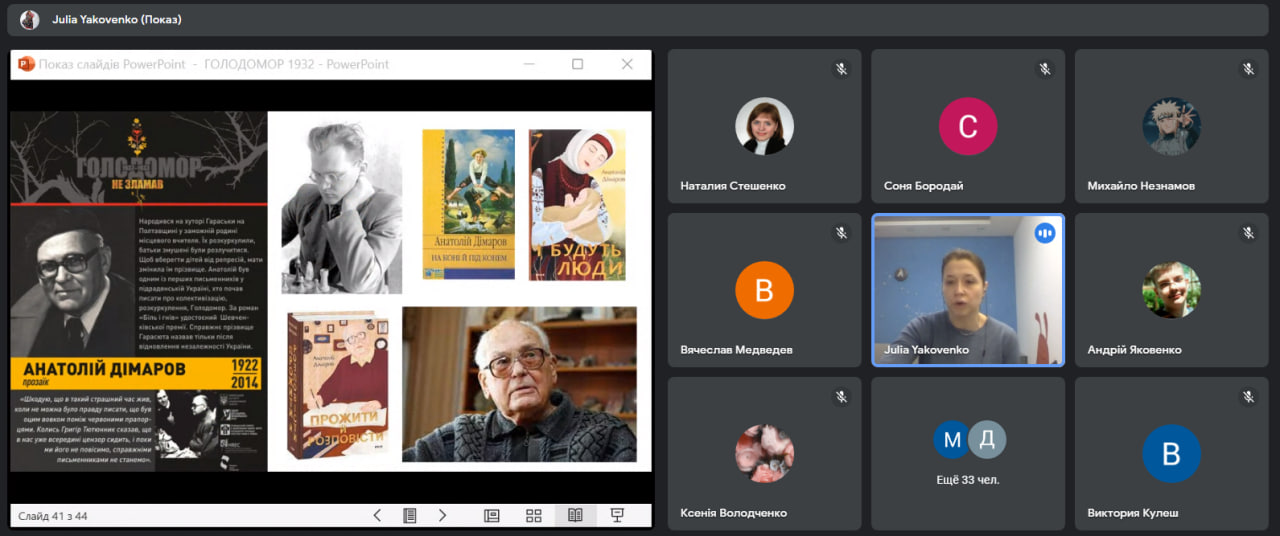Click muted mic icon on Виктория Кулеш tile
1280x536 pixels.
(1248, 397)
